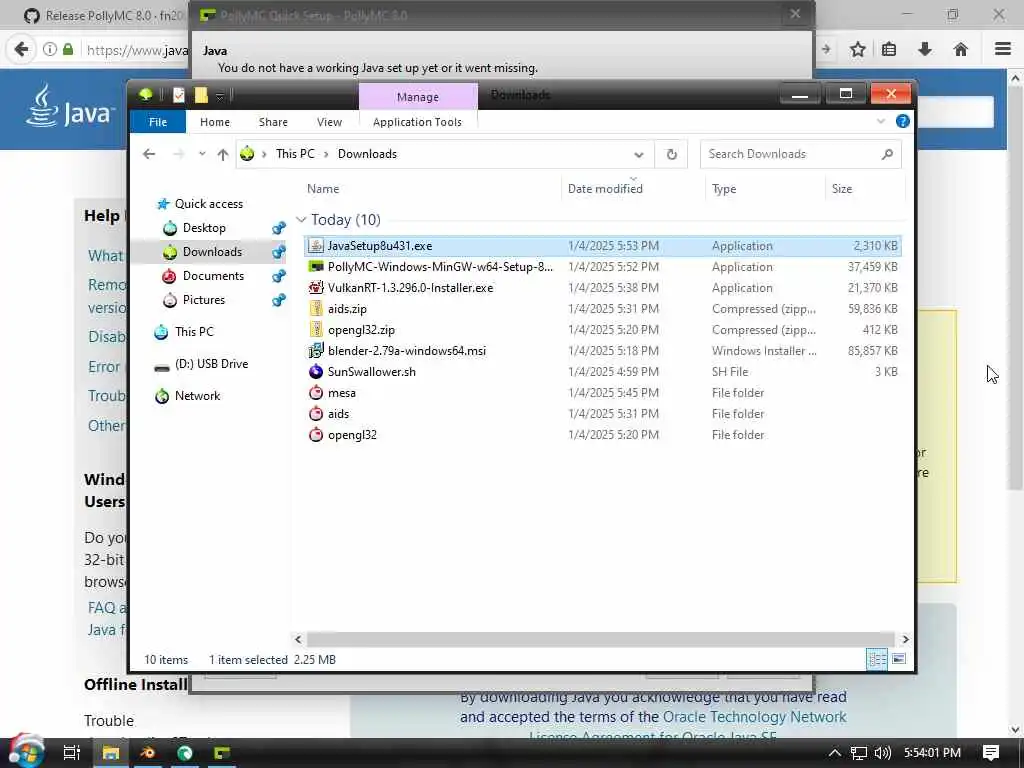Click the opengl32 folder icon
This screenshot has height=768, width=1024.
pos(316,434)
